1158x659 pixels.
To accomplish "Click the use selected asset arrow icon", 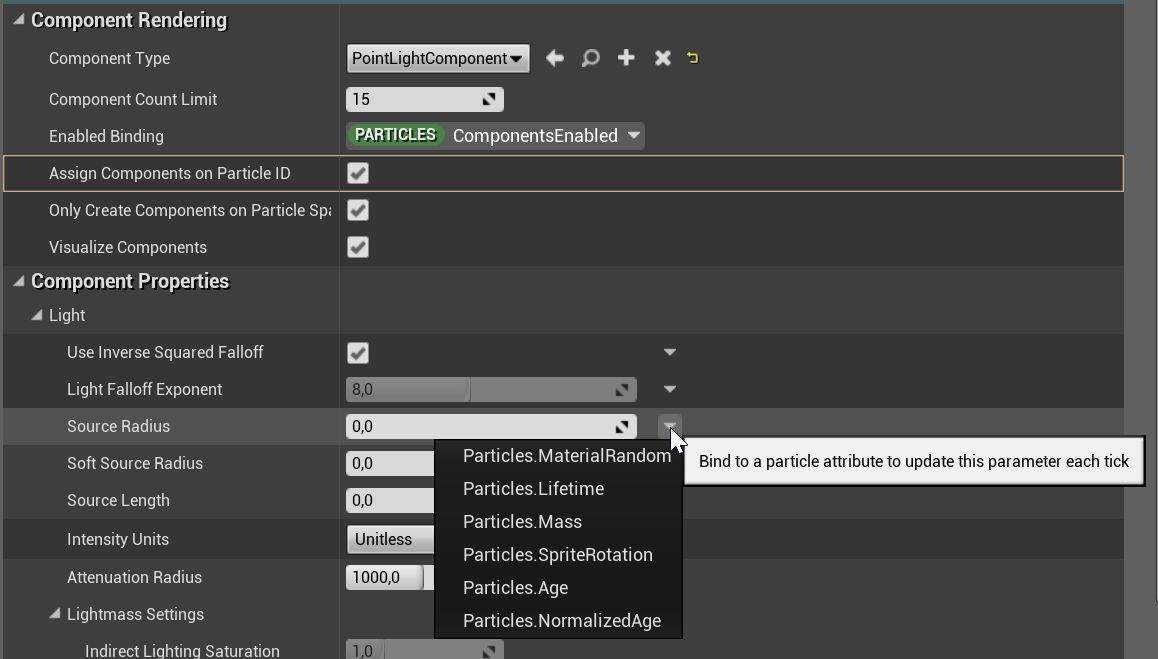I will pos(555,58).
